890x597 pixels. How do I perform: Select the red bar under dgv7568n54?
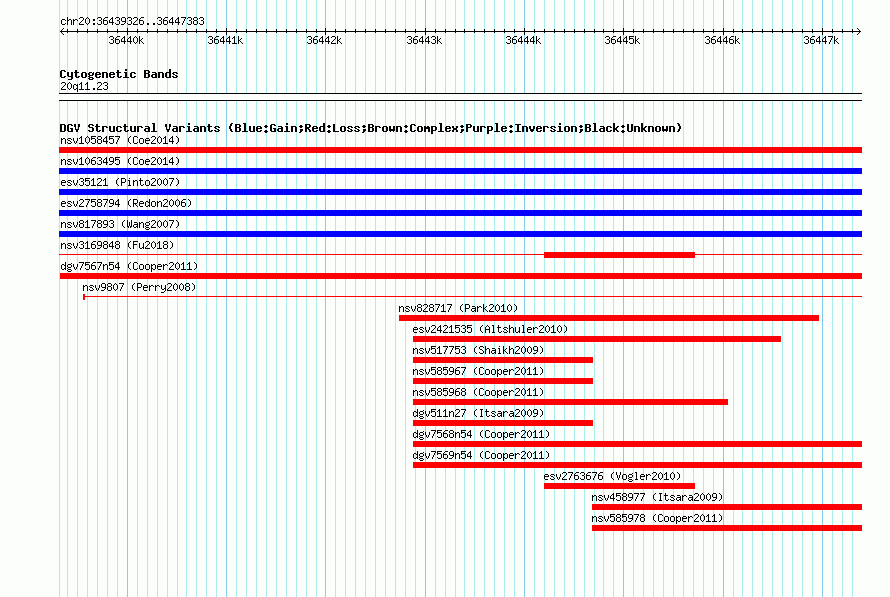(637, 444)
